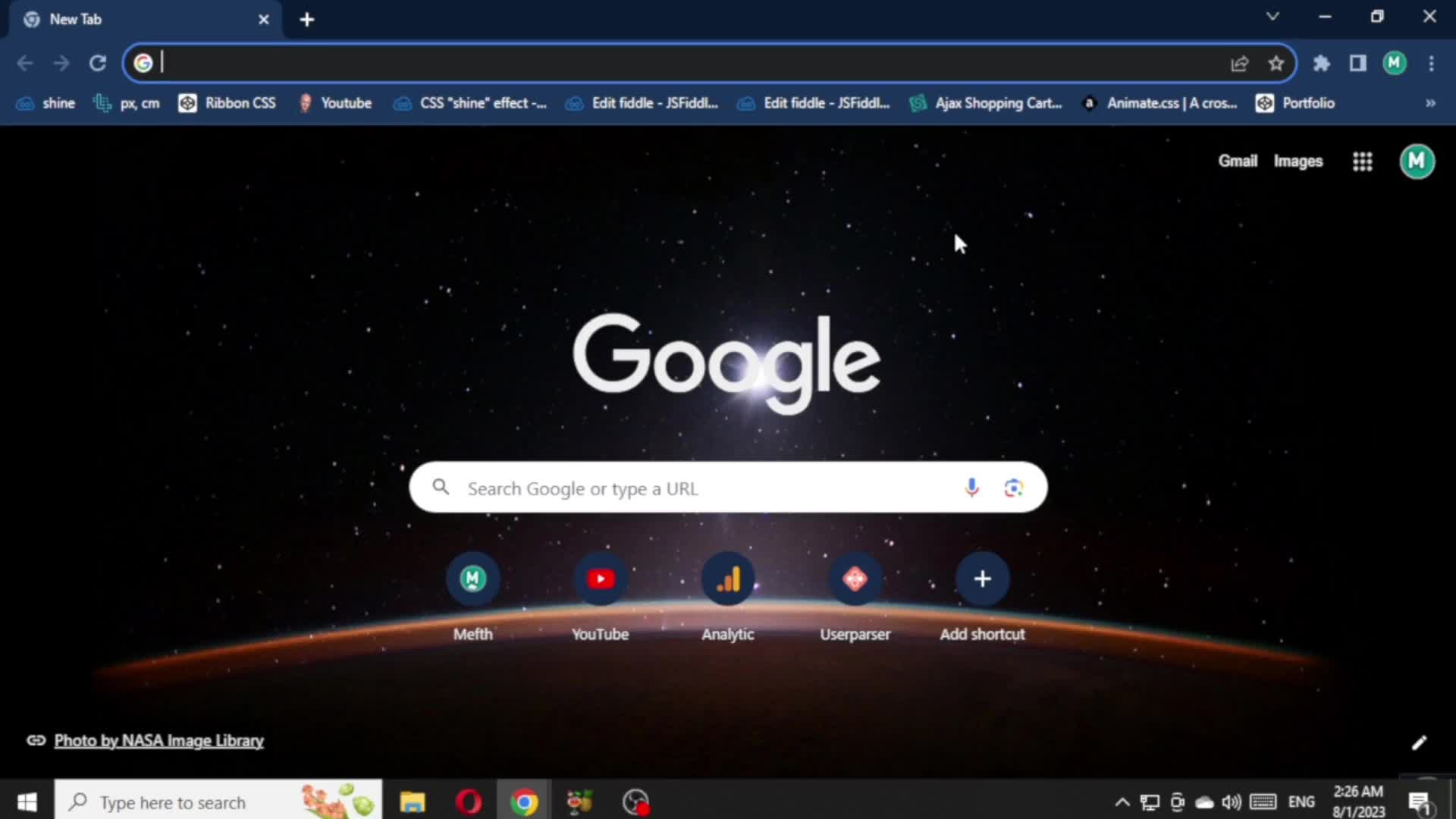Image resolution: width=1456 pixels, height=819 pixels.
Task: Click the Google search box
Action: pyautogui.click(x=705, y=488)
